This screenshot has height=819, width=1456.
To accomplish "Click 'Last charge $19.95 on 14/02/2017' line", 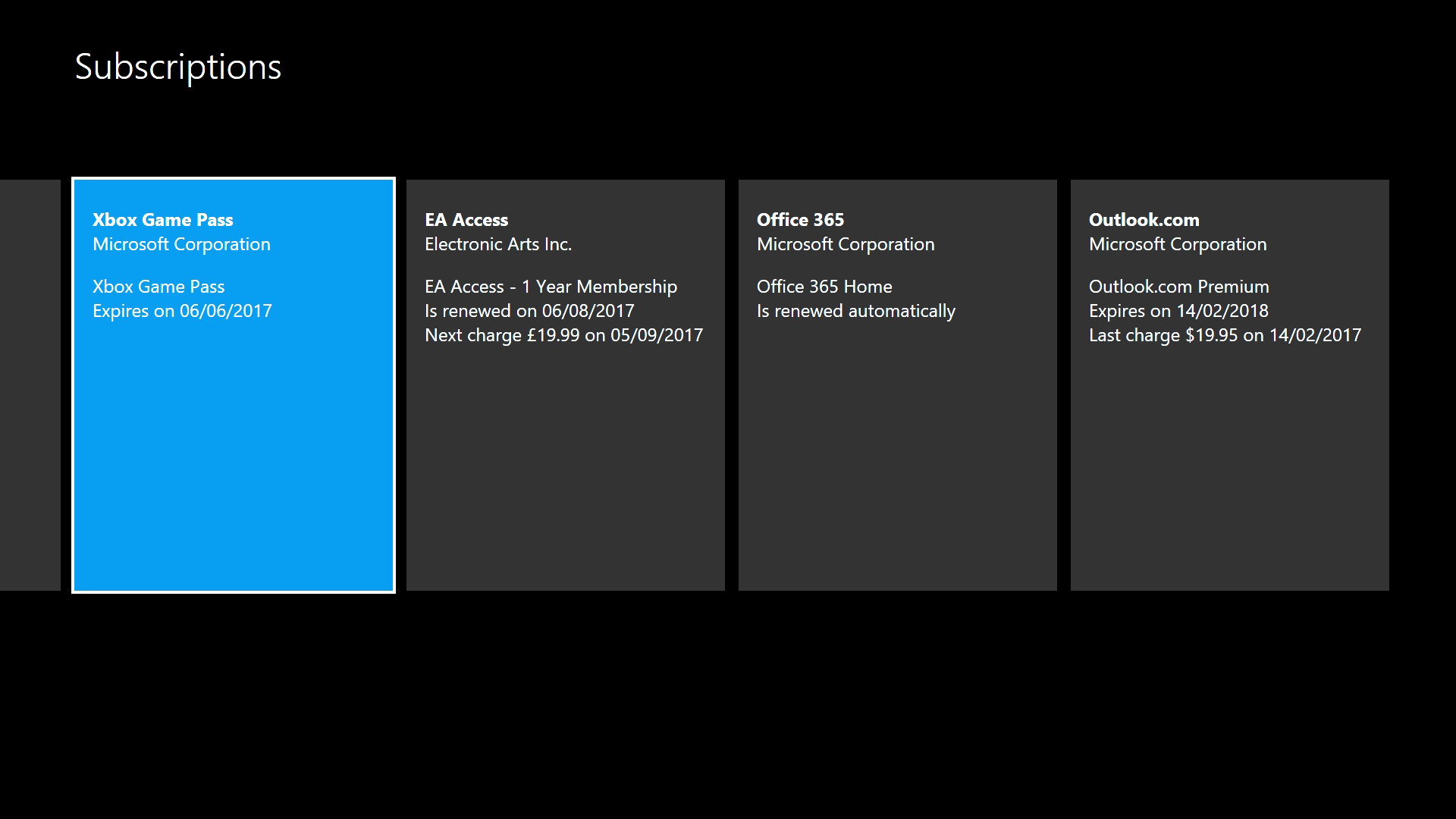I will 1225,335.
